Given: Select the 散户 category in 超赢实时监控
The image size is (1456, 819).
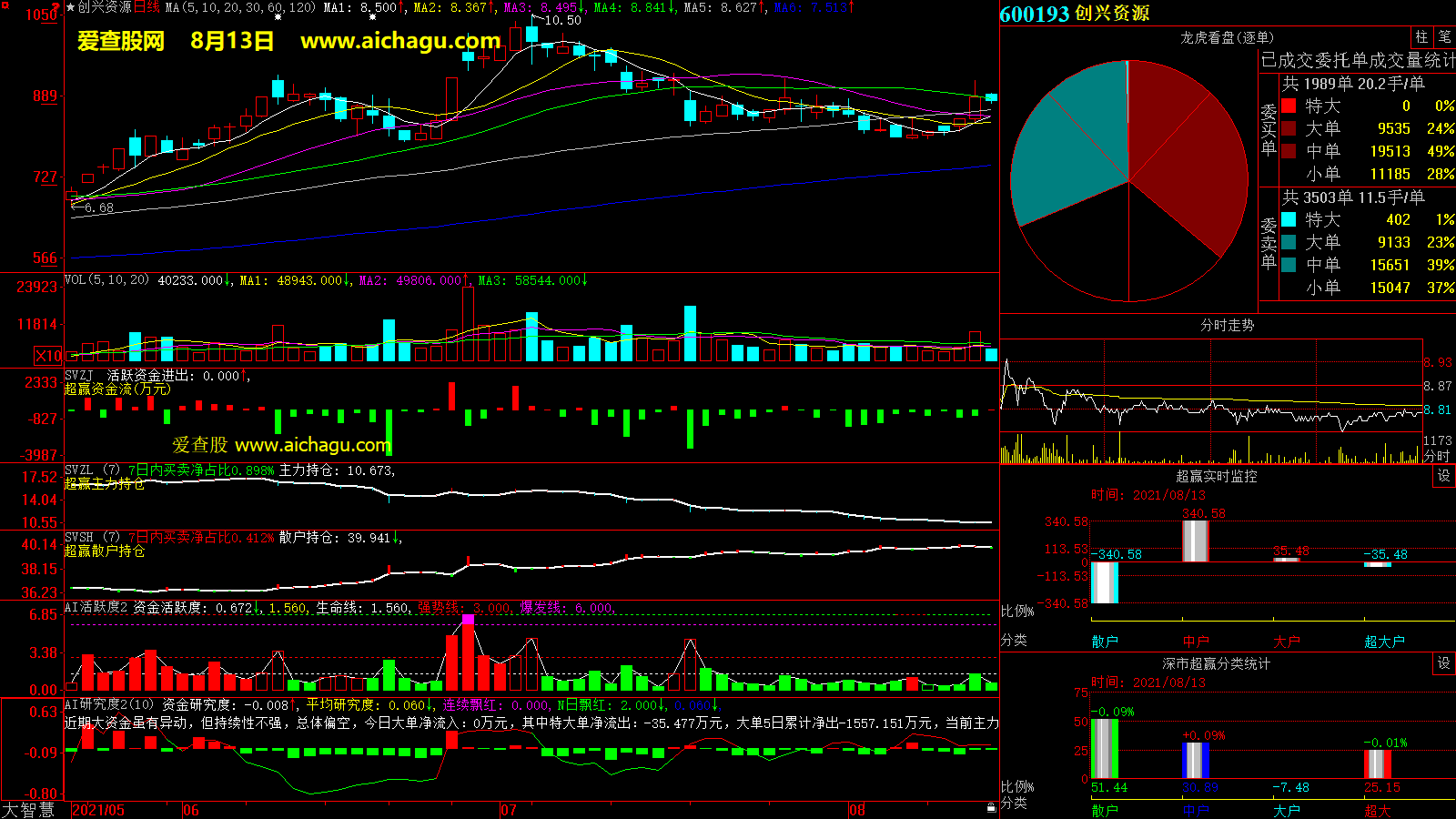Looking at the screenshot, I should click(1105, 642).
